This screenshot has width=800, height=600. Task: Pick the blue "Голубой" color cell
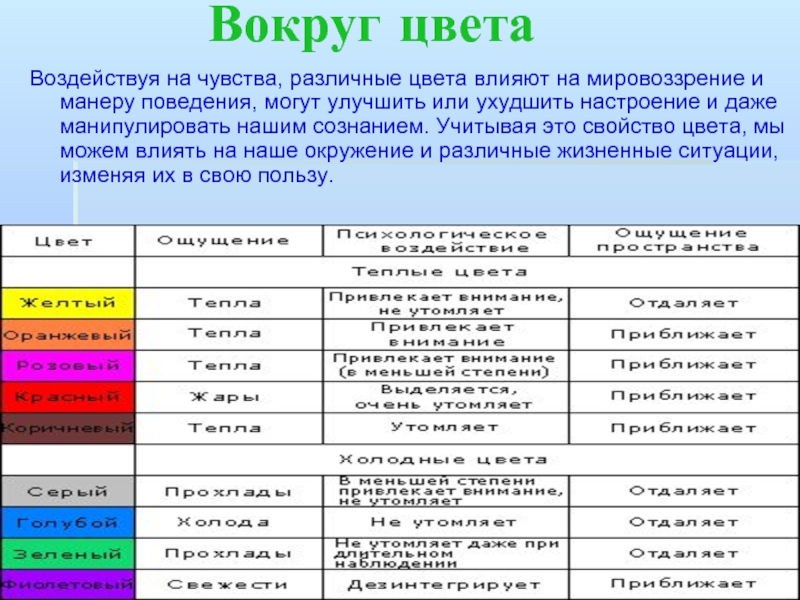pyautogui.click(x=68, y=522)
